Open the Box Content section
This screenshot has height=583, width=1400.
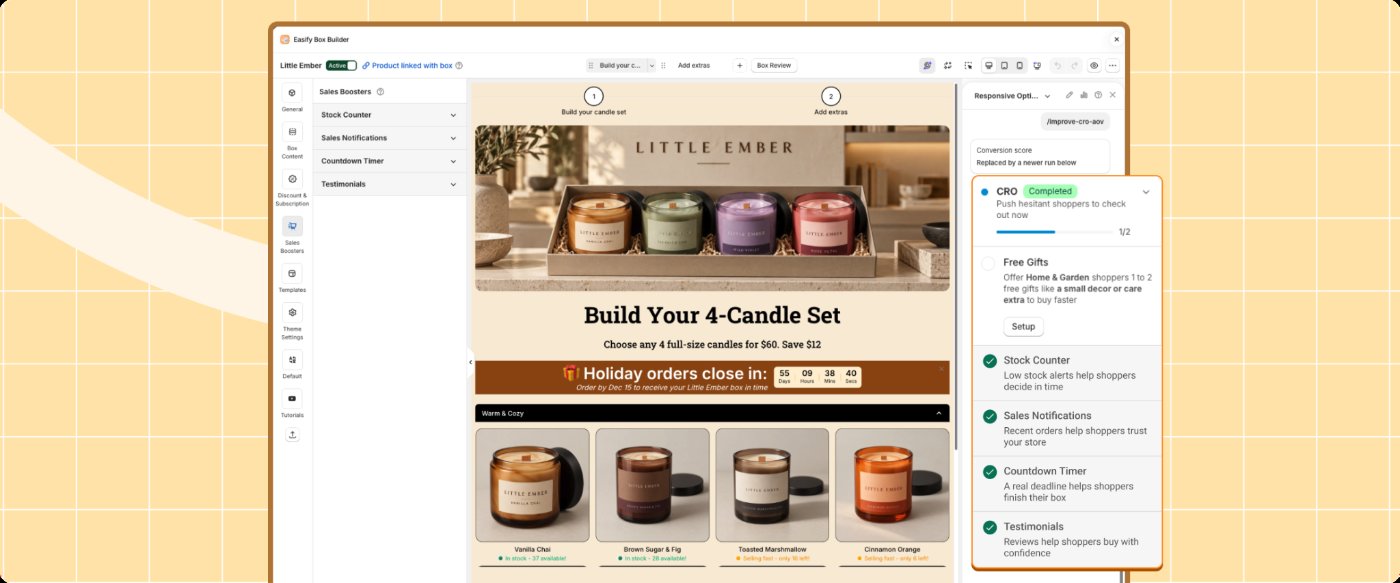tap(292, 141)
